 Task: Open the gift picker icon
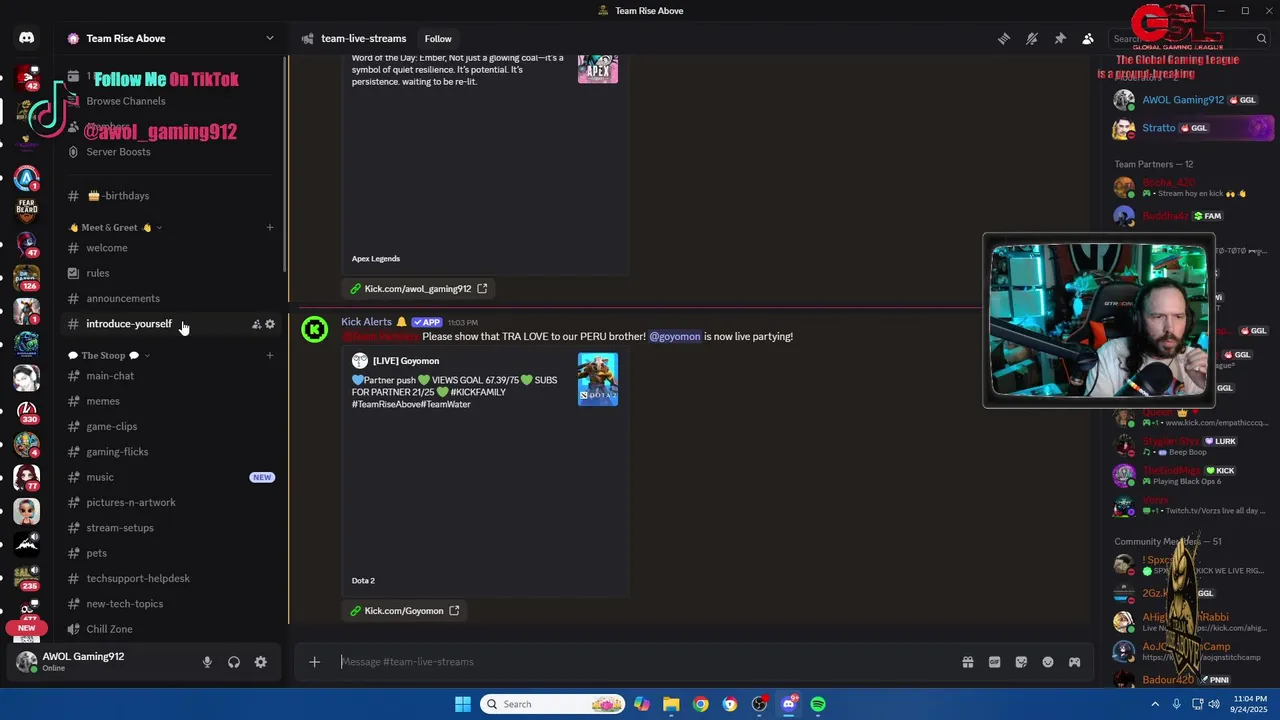click(x=968, y=662)
